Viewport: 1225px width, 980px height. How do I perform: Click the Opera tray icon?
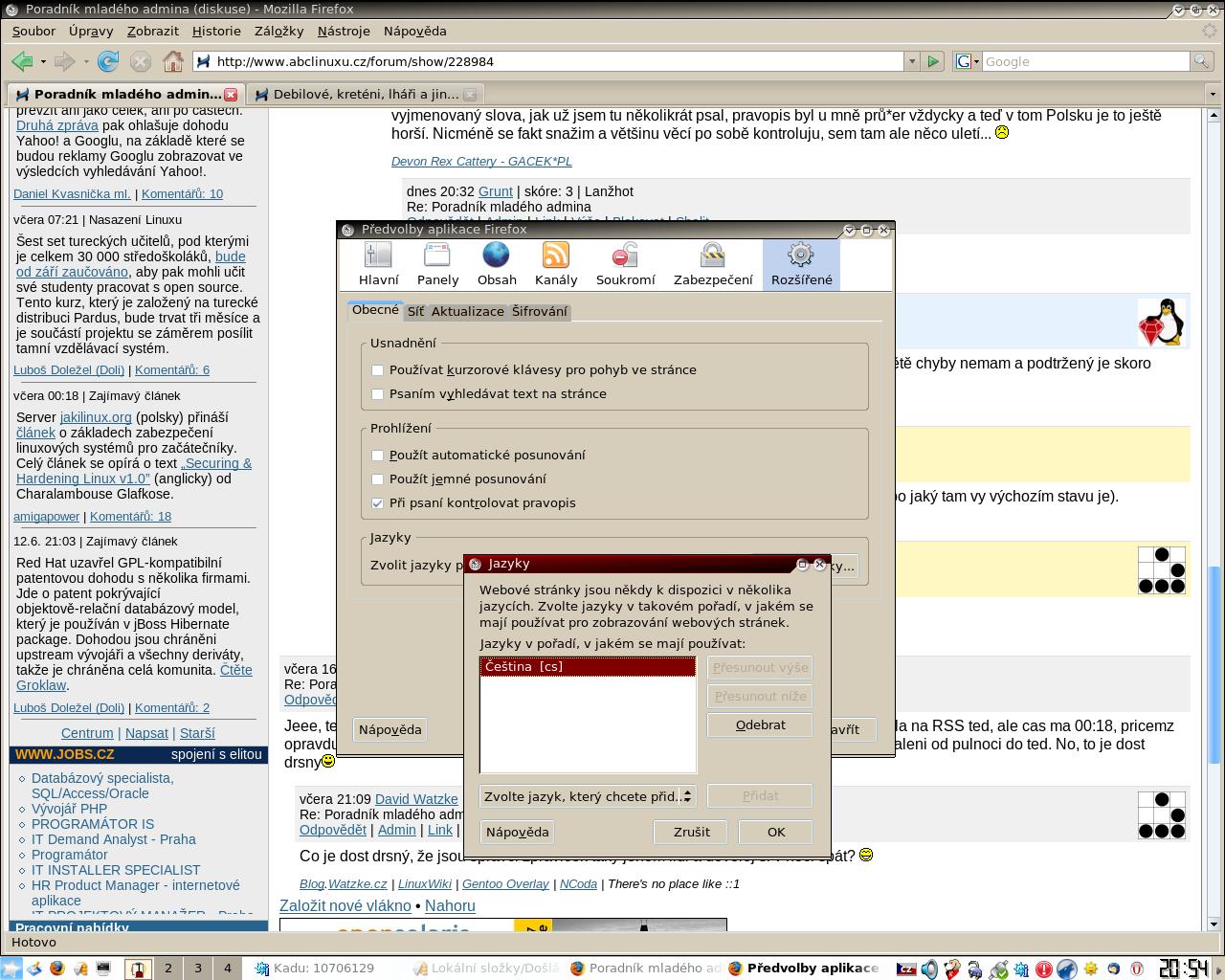point(1137,969)
